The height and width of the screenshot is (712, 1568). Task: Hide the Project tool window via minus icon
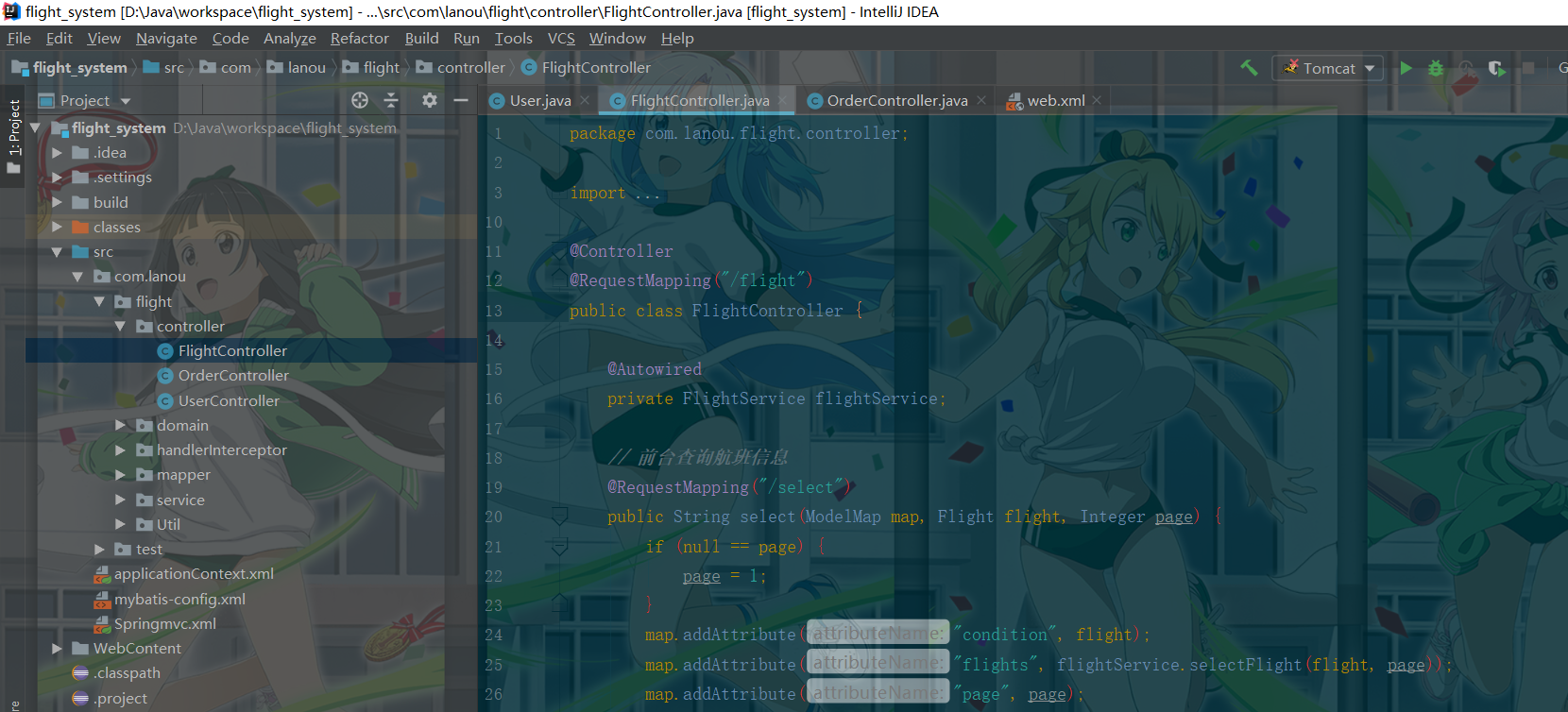(461, 100)
